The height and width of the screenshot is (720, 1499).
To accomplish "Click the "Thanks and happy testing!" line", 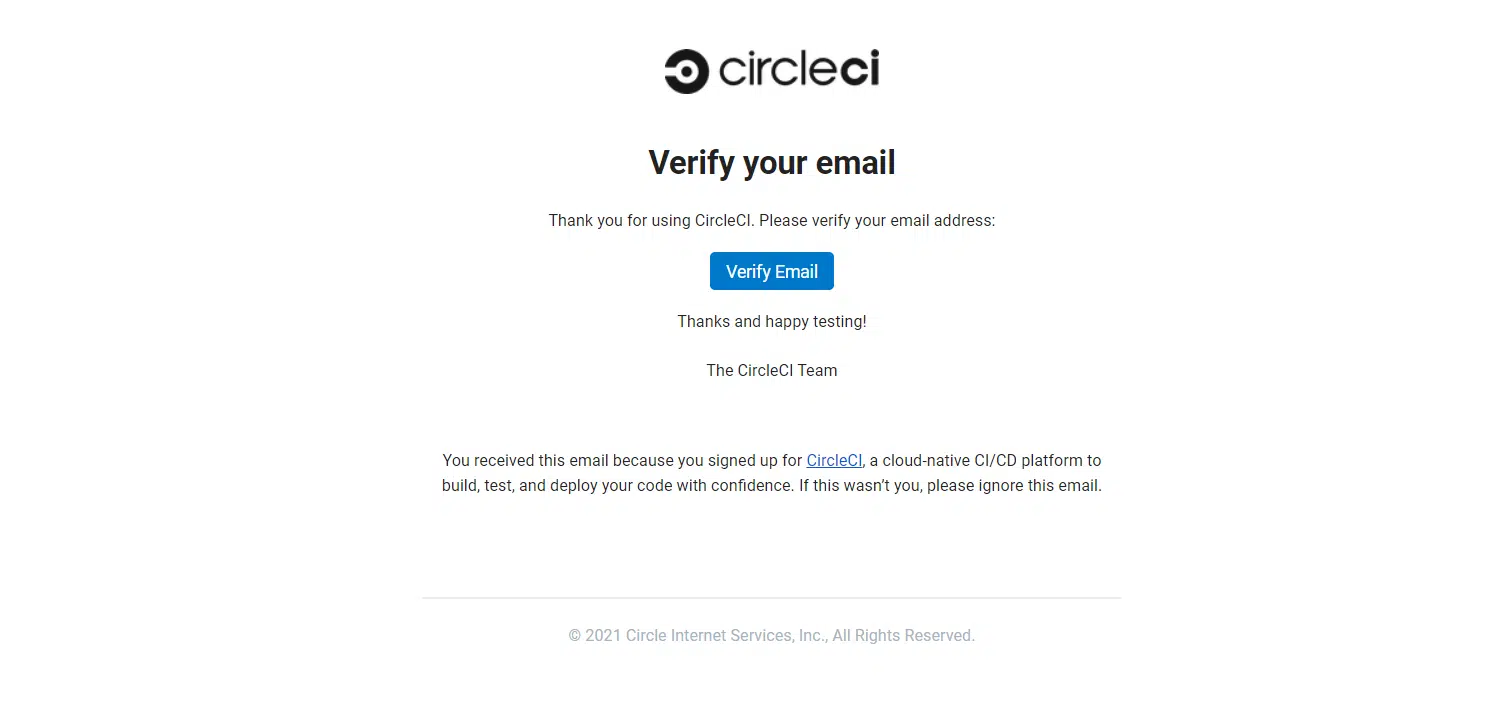I will click(x=772, y=321).
